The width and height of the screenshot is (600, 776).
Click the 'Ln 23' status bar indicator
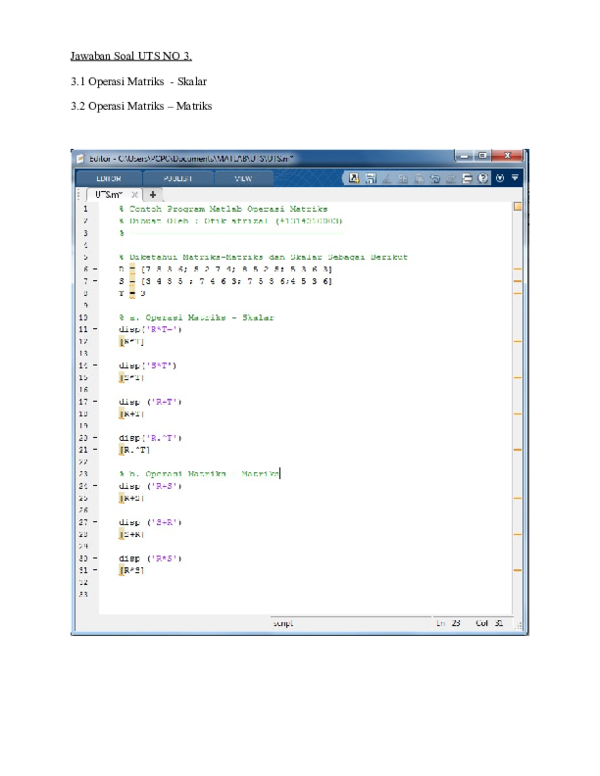pos(449,623)
